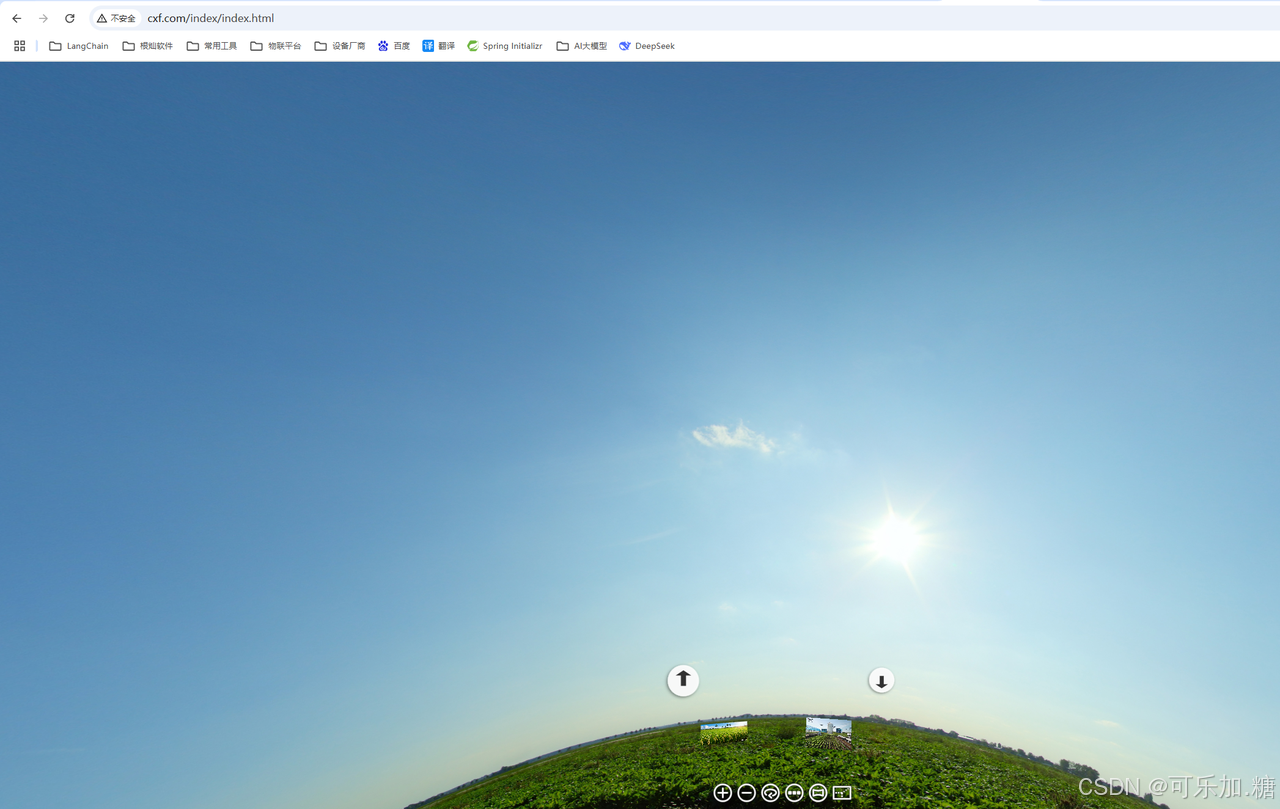
Task: Open the cornfield photo hotspot thumbnail
Action: point(724,731)
